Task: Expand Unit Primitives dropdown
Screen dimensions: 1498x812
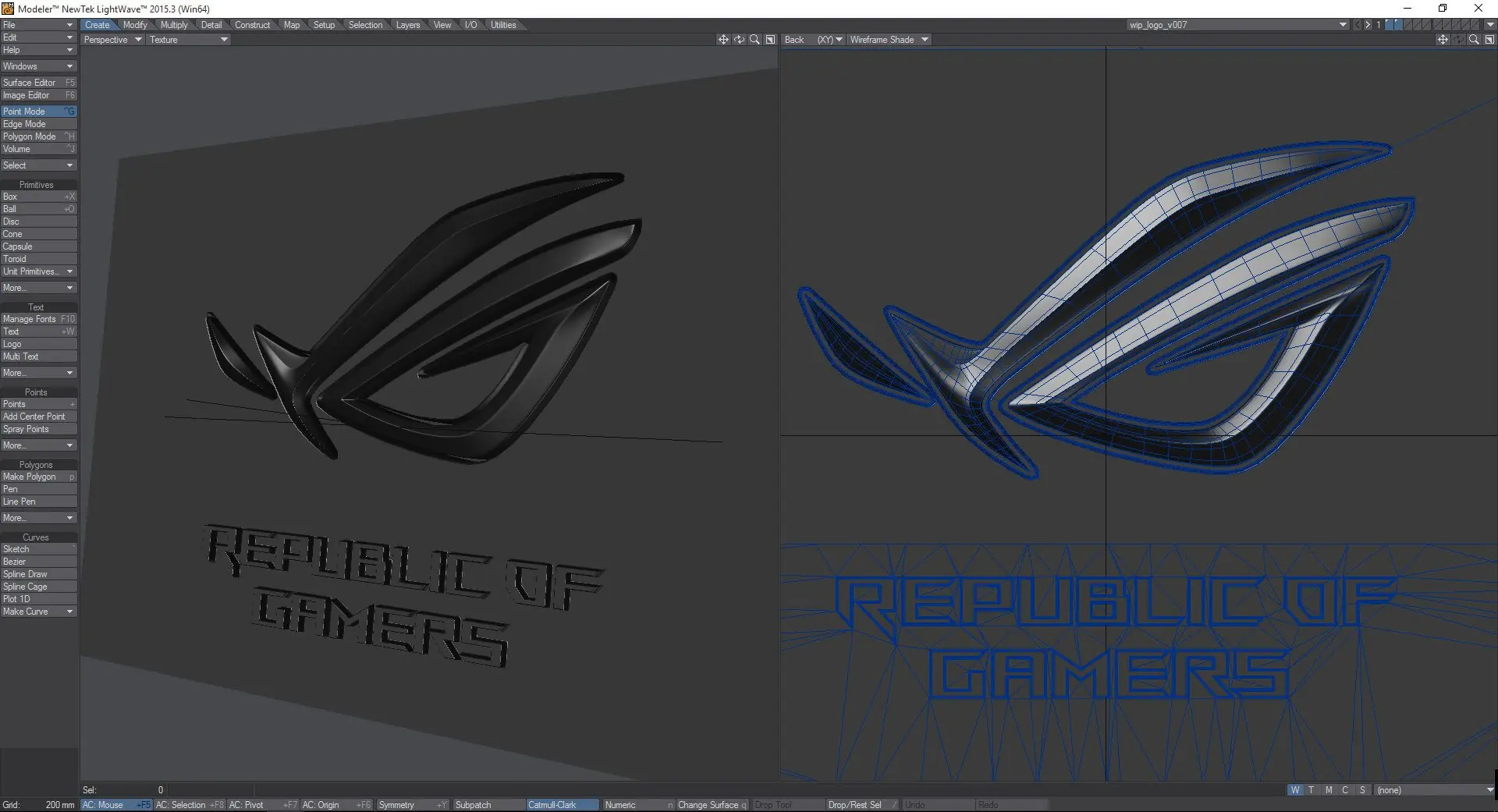Action: tap(38, 271)
